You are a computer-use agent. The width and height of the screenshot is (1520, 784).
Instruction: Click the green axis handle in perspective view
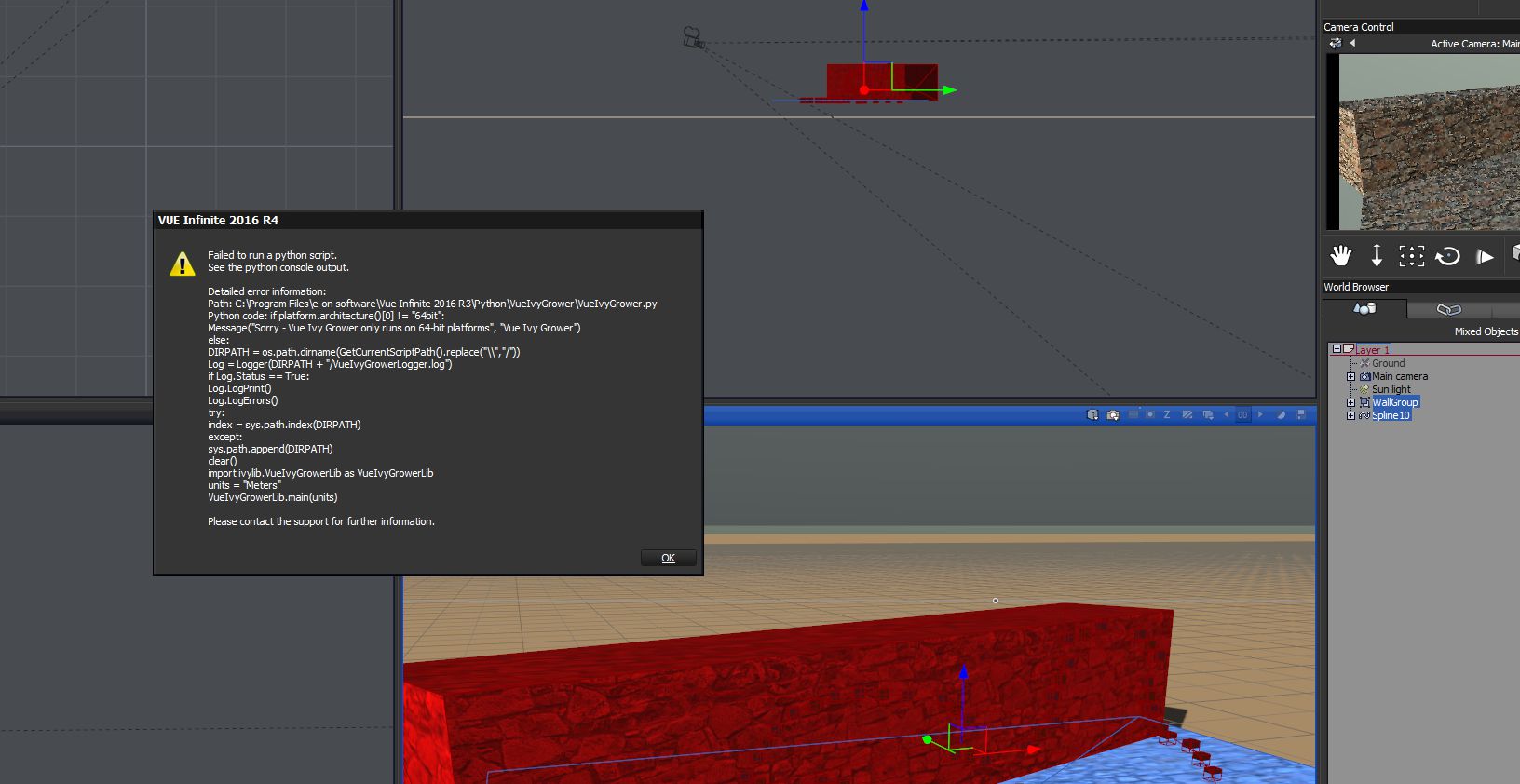(927, 739)
